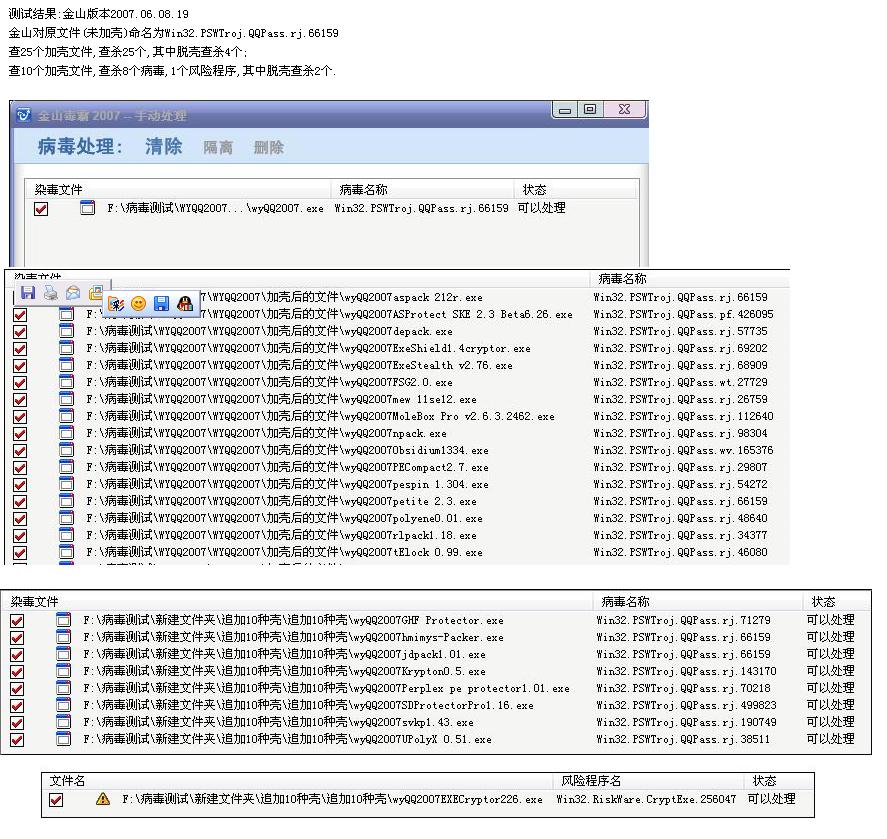Click 可以处理 status for GHF Protector.exe
The image size is (887, 839).
pyautogui.click(x=830, y=620)
